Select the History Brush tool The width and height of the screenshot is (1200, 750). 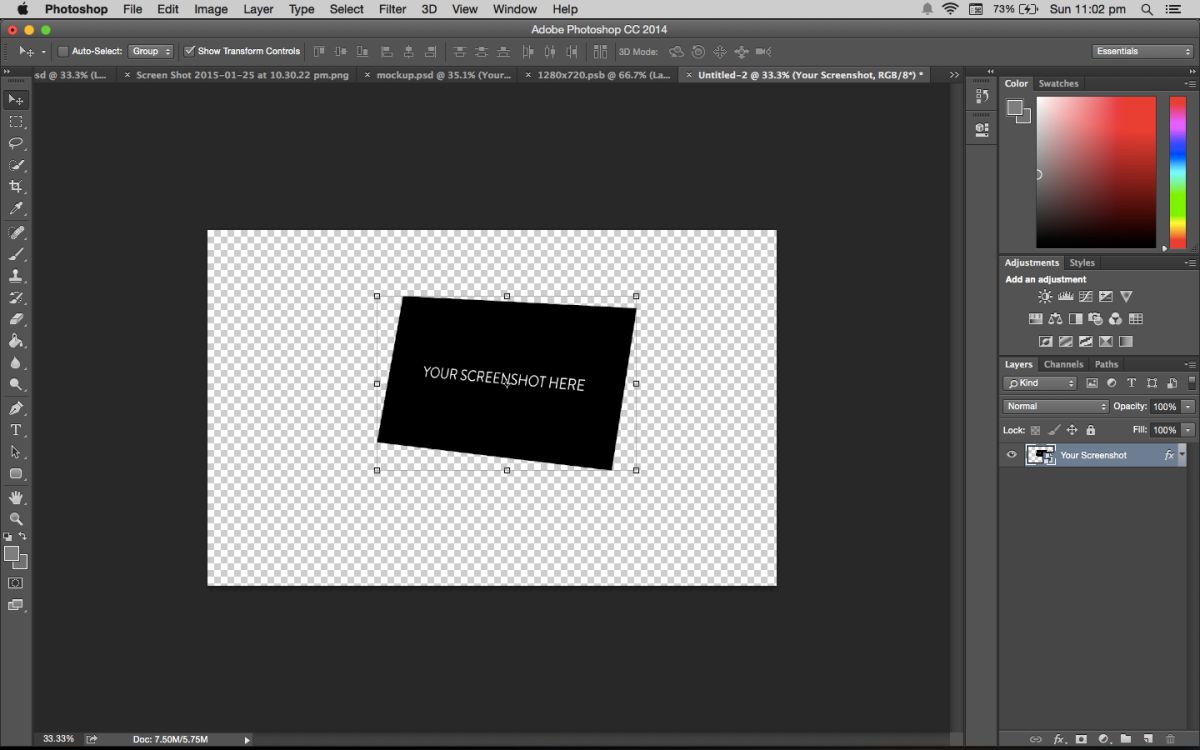coord(16,298)
